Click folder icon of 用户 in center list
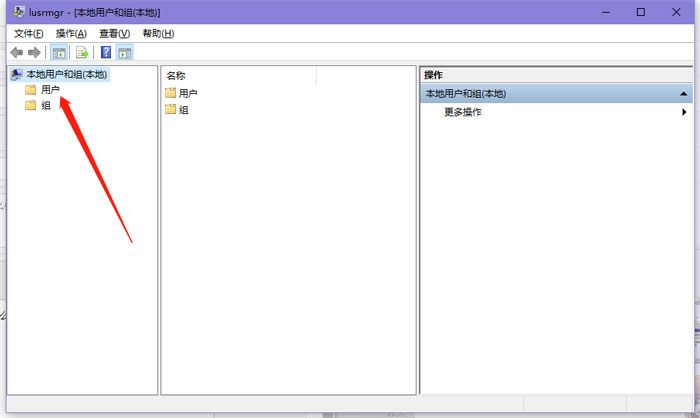Viewport: 700px width, 418px height. point(171,93)
